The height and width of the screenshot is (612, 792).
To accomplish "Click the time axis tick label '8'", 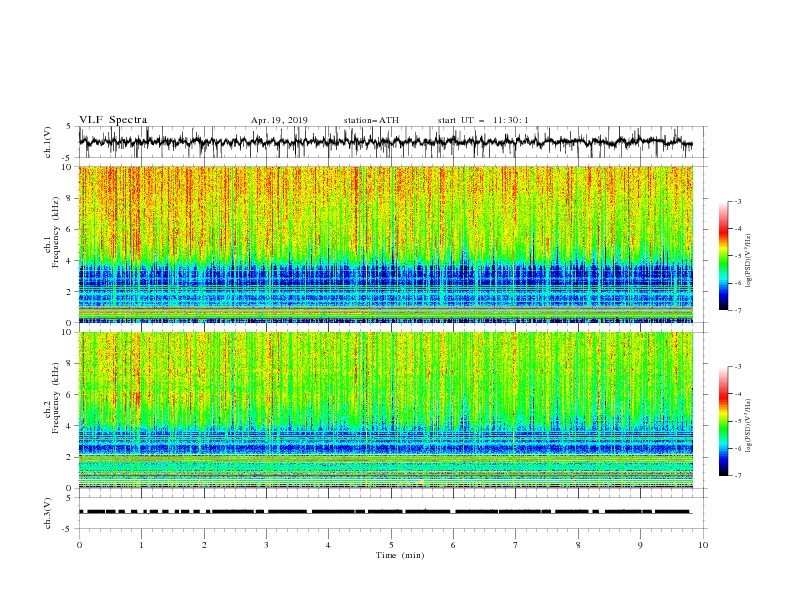I will pyautogui.click(x=578, y=545).
